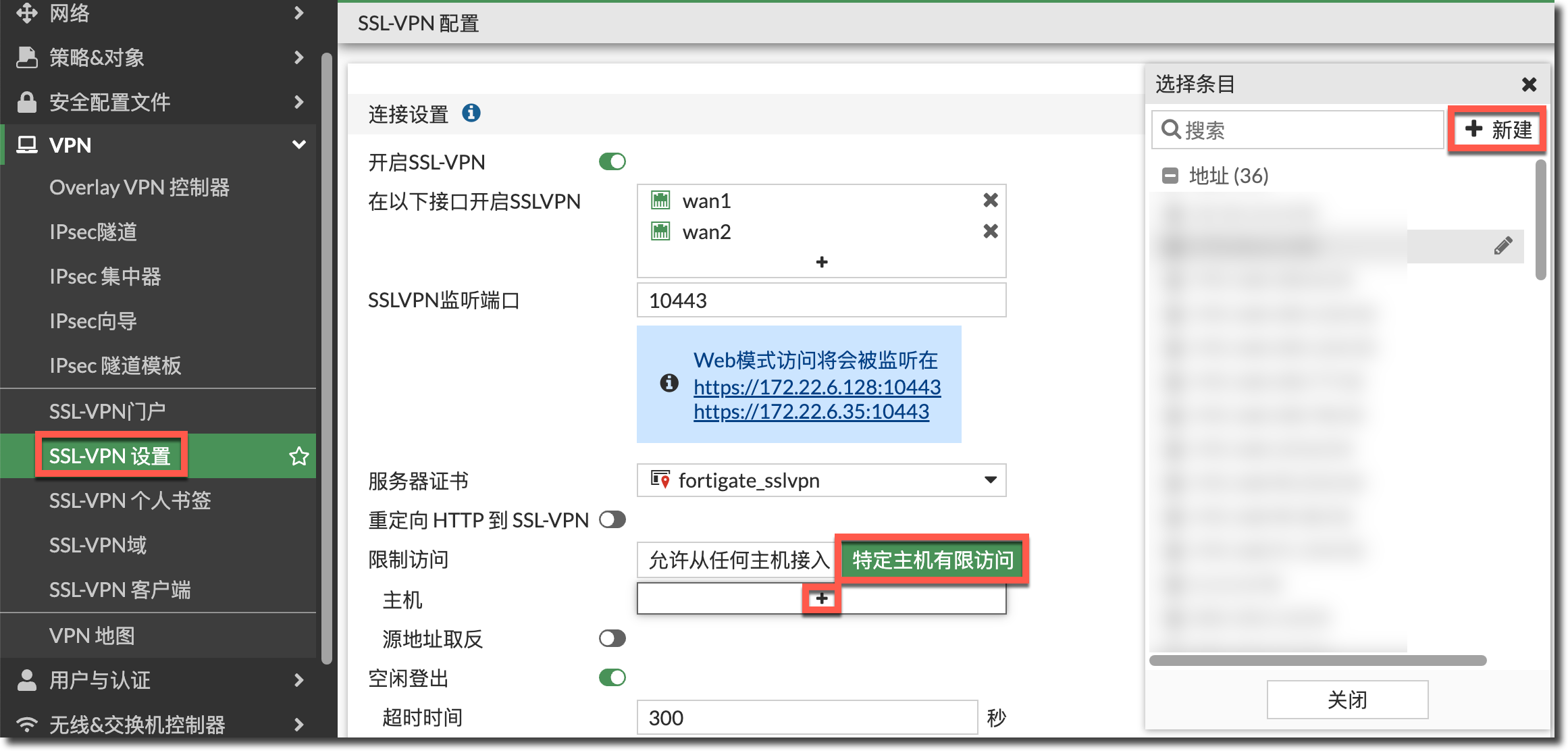Screen dimensions: 1568x751
Task: Remove the wan2 interface with its X icon
Action: (x=989, y=231)
